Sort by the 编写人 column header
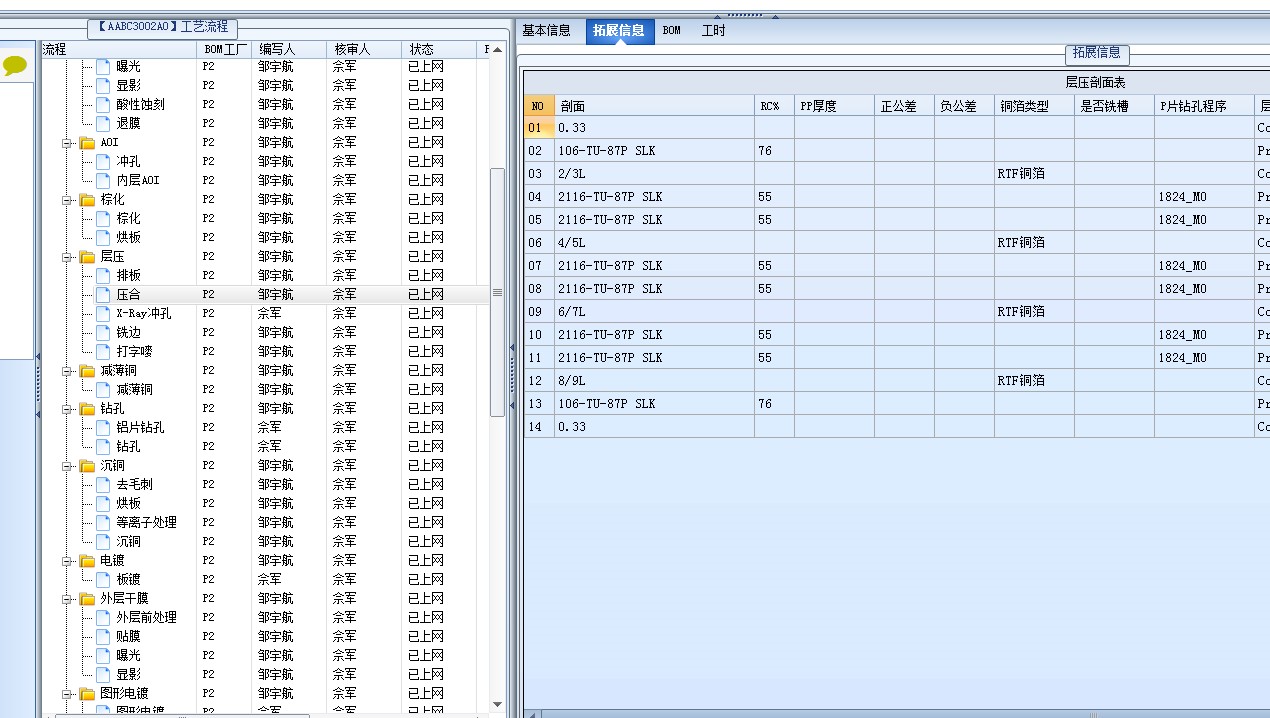 point(290,49)
